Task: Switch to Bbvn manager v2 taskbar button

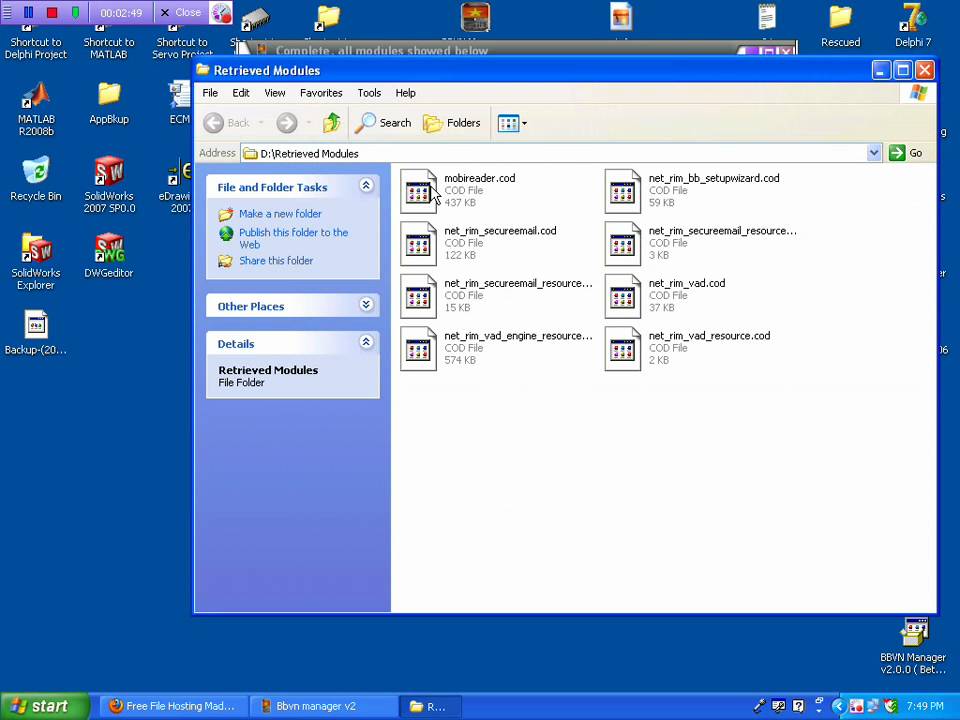Action: (x=323, y=707)
